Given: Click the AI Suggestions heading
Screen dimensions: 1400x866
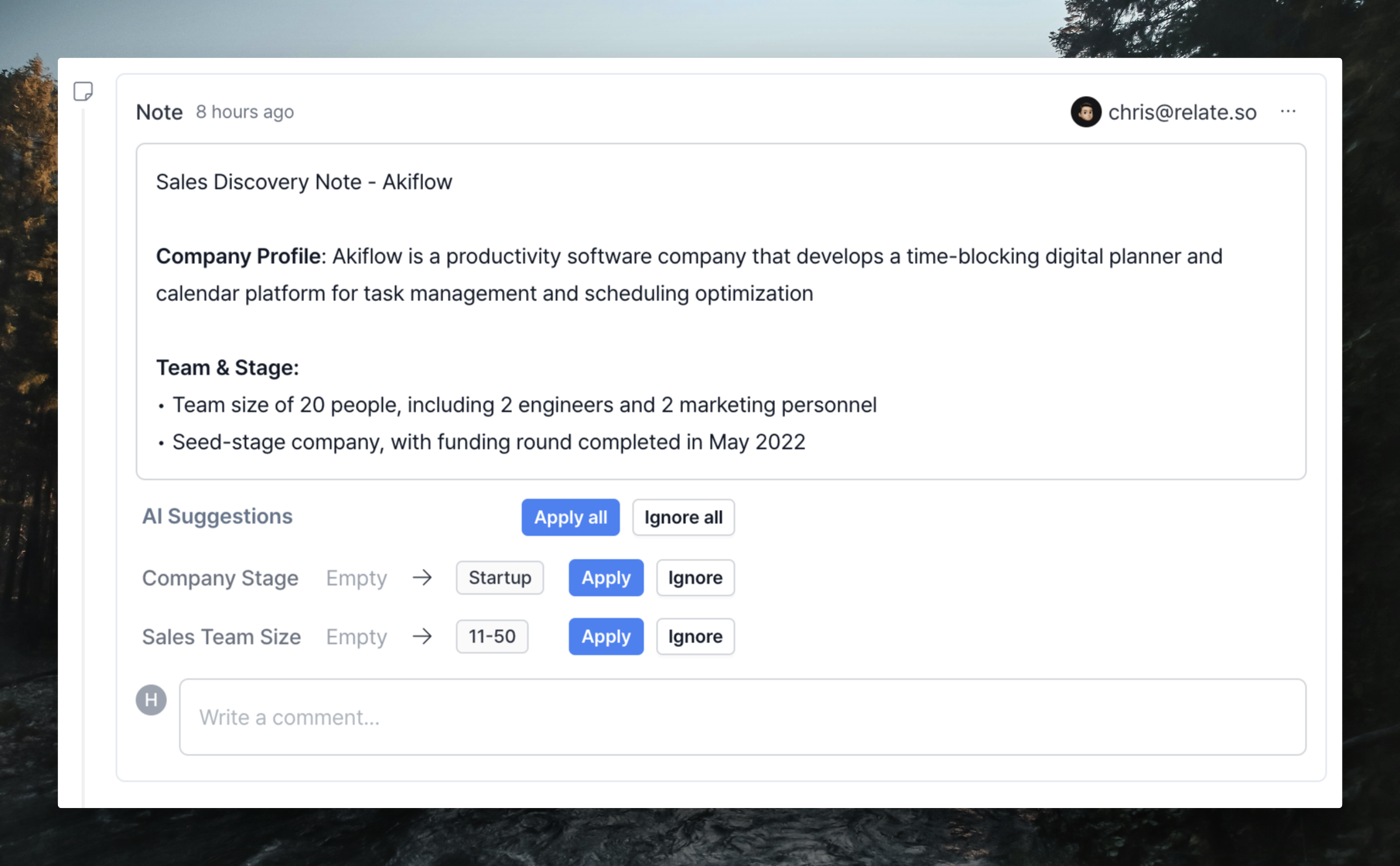Looking at the screenshot, I should click(x=217, y=516).
